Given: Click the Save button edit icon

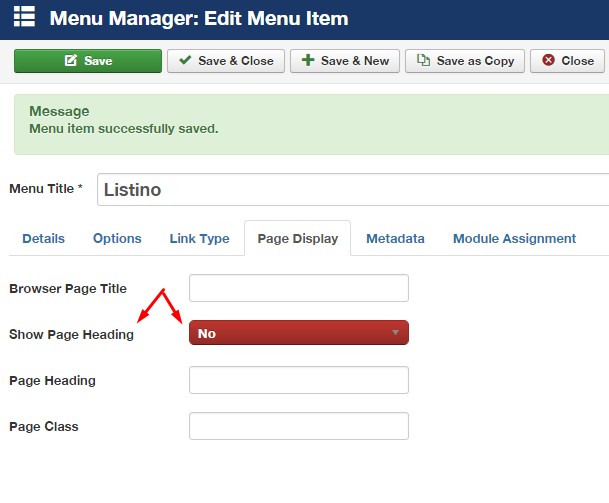Looking at the screenshot, I should coord(71,61).
